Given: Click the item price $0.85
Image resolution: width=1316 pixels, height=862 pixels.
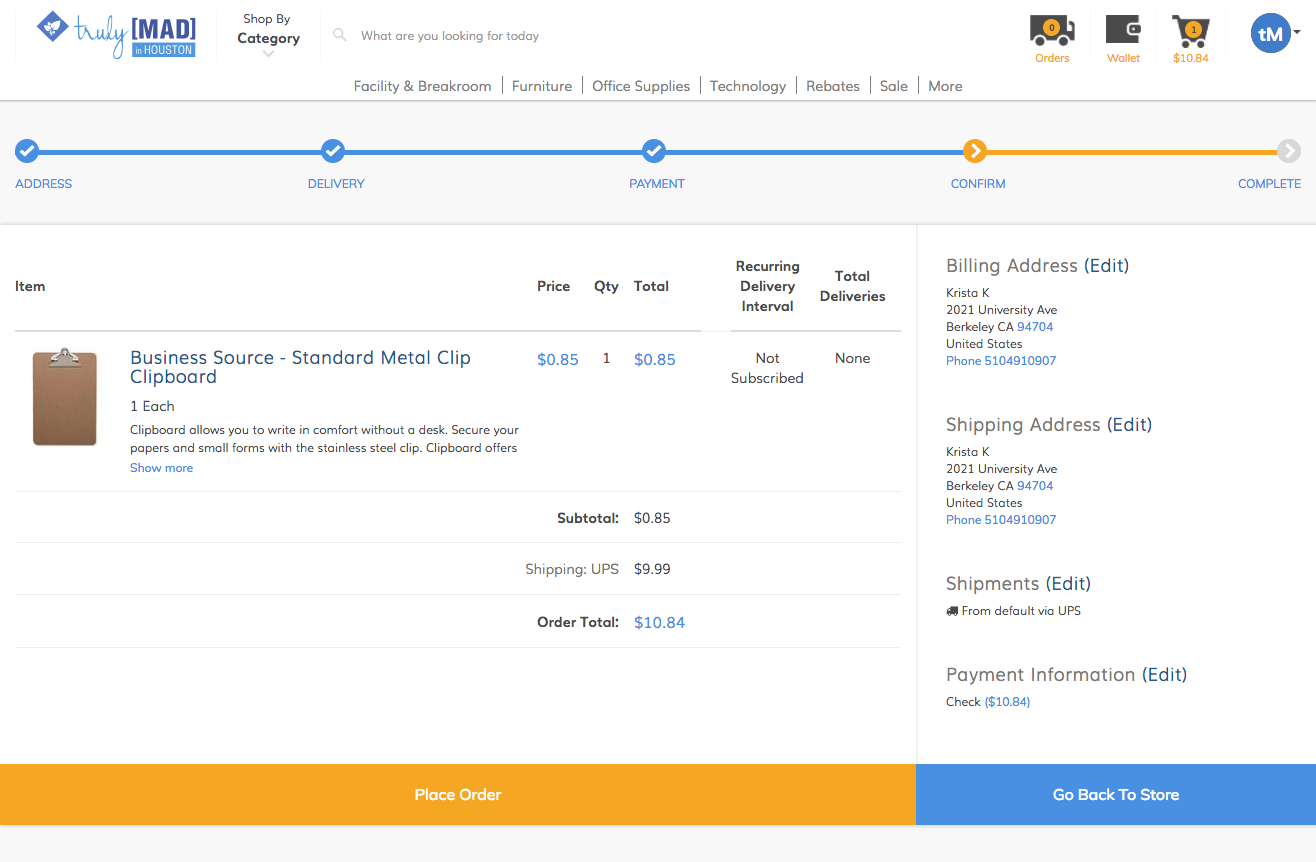Looking at the screenshot, I should coord(558,360).
